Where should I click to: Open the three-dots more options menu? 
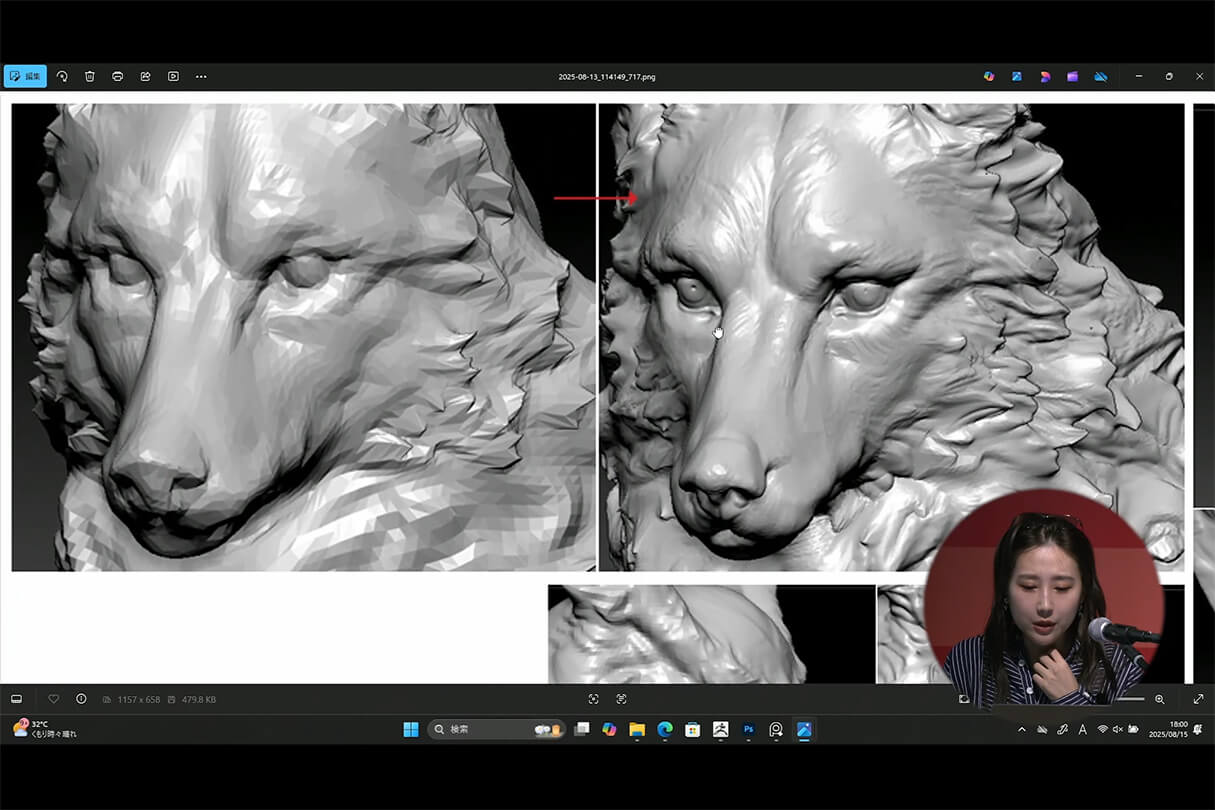pyautogui.click(x=201, y=76)
